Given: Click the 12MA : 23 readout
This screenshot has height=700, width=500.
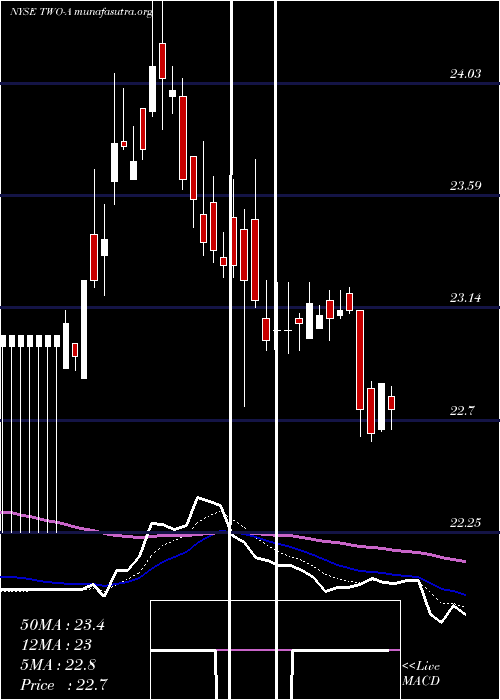Looking at the screenshot, I should tap(56, 645).
